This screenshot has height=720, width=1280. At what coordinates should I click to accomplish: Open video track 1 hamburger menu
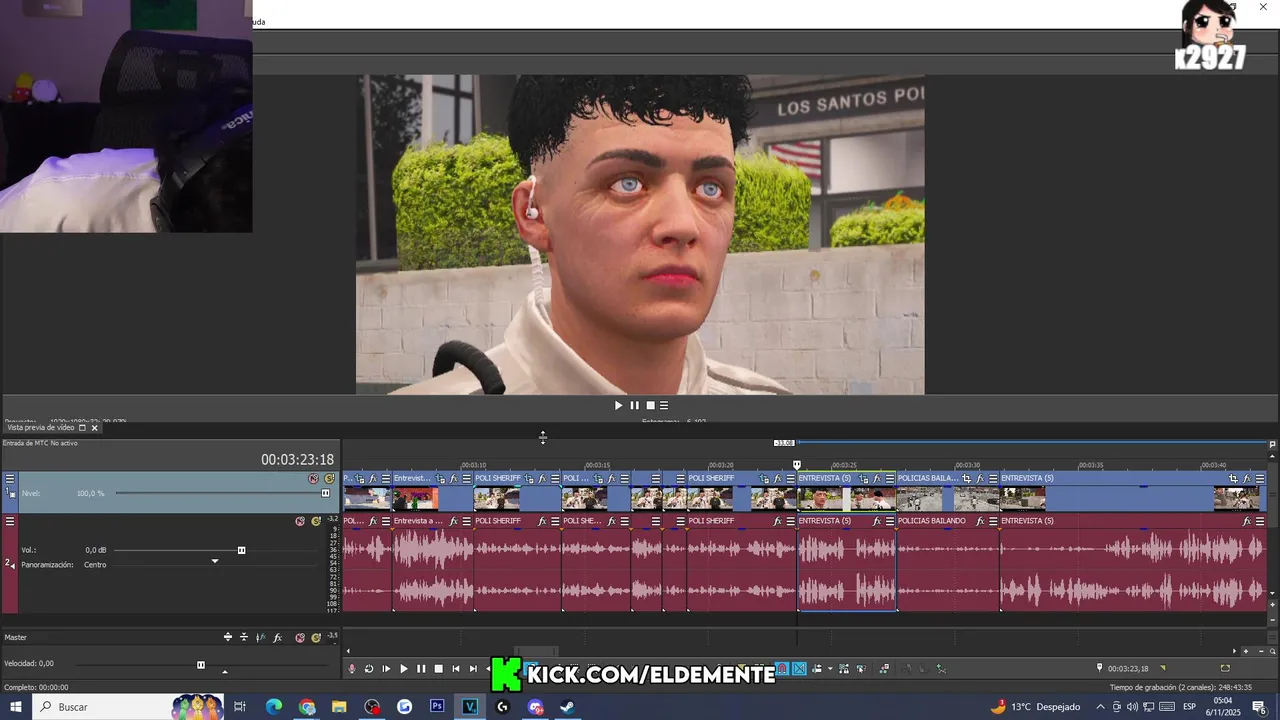tap(10, 479)
